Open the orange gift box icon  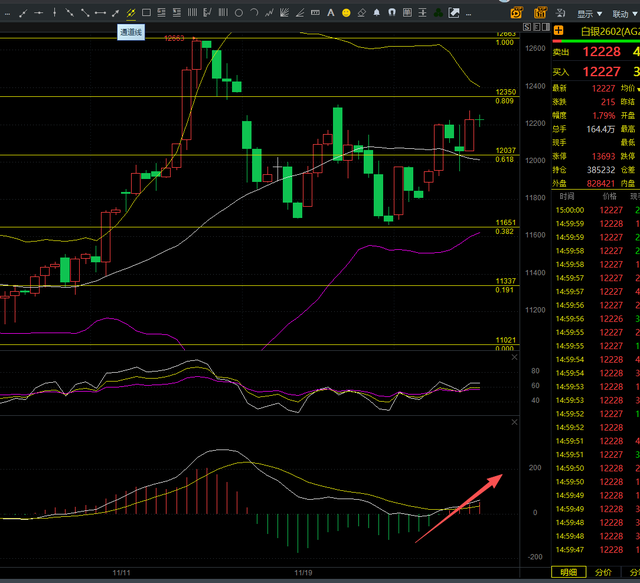pyautogui.click(x=540, y=13)
